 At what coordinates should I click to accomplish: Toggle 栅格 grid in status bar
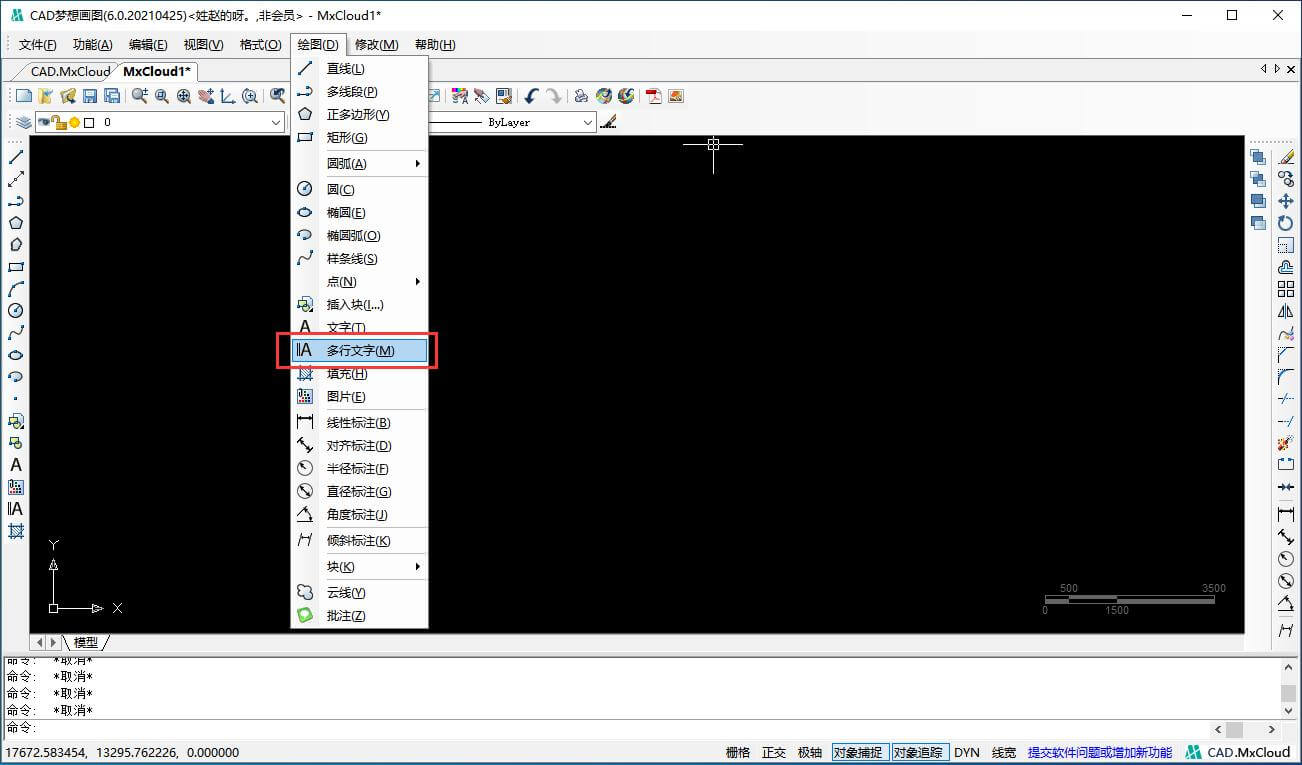coord(738,752)
